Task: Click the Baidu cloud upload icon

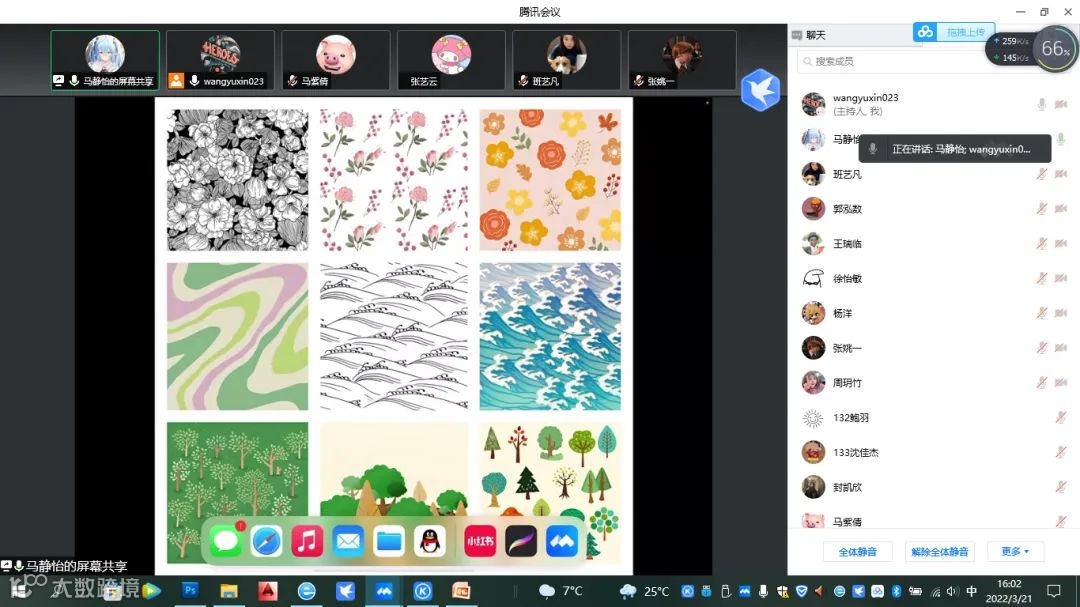Action: (x=925, y=32)
